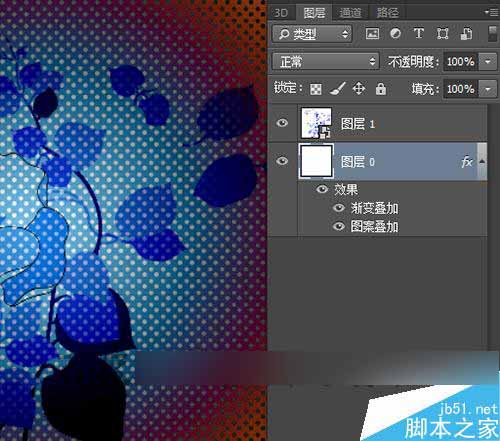Viewport: 500px width, 441px height.
Task: Toggle 图案叠加 effect visibility
Action: point(339,226)
